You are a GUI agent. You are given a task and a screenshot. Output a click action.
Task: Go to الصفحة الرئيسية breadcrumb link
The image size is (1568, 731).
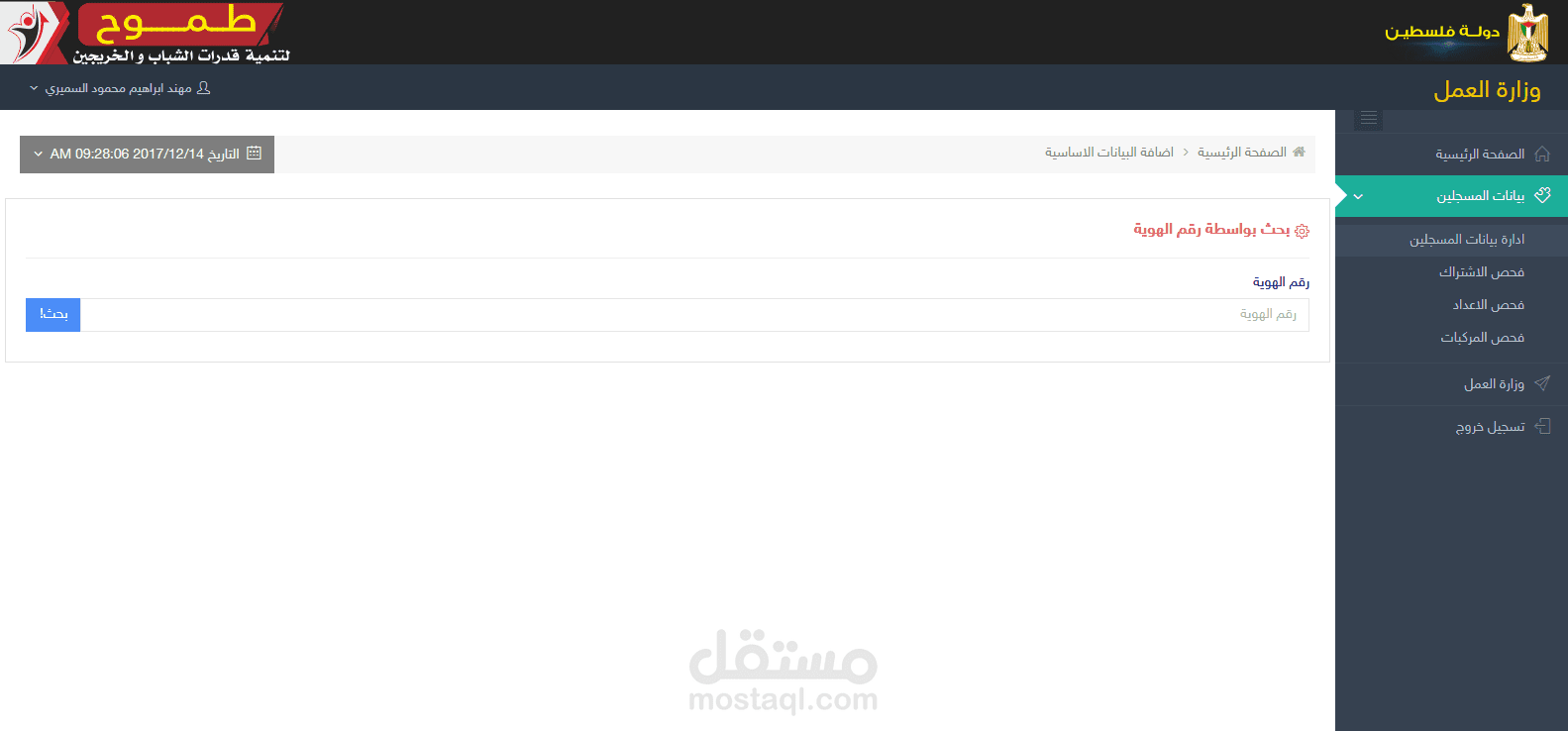click(x=1242, y=153)
